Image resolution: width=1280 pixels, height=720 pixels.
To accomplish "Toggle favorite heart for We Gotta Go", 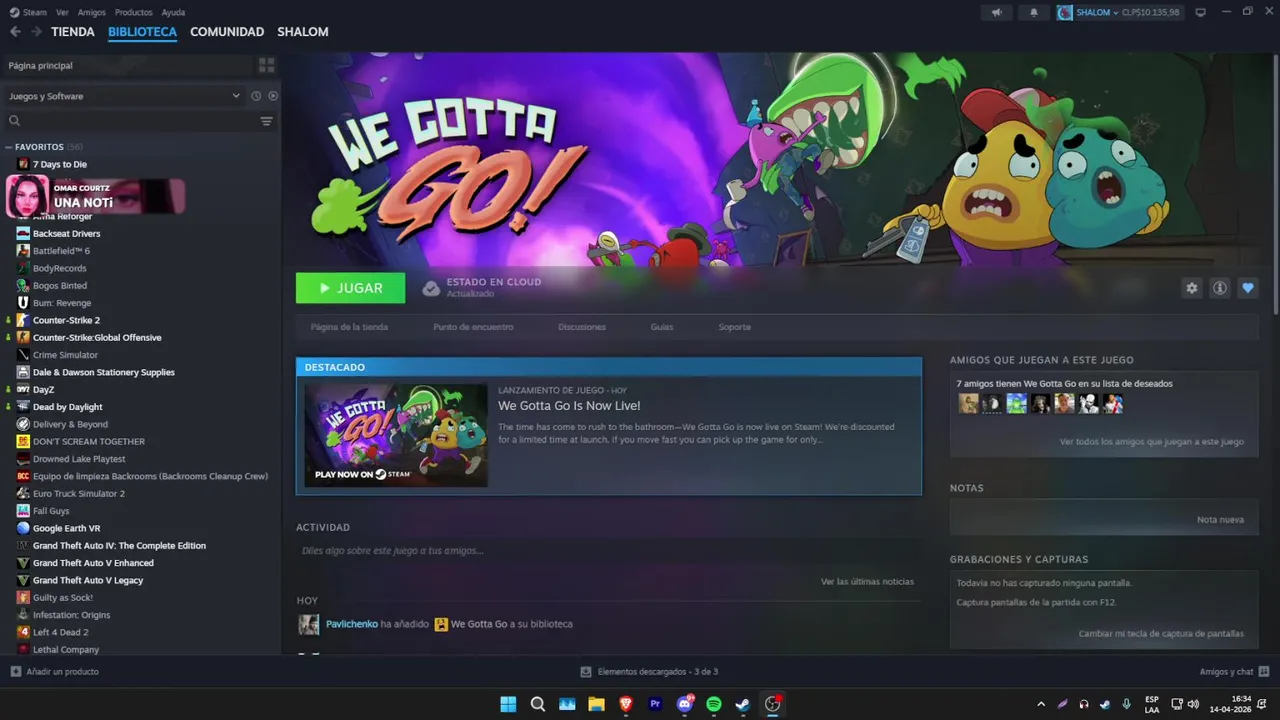I will [1247, 288].
